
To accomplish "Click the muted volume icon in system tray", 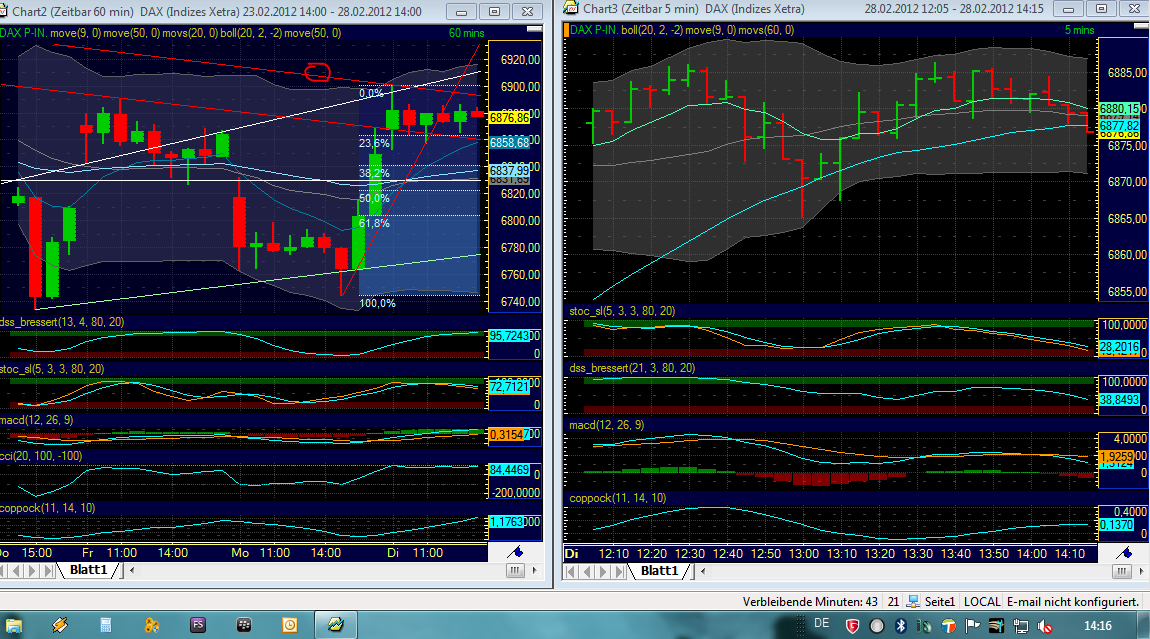I will pos(1043,624).
